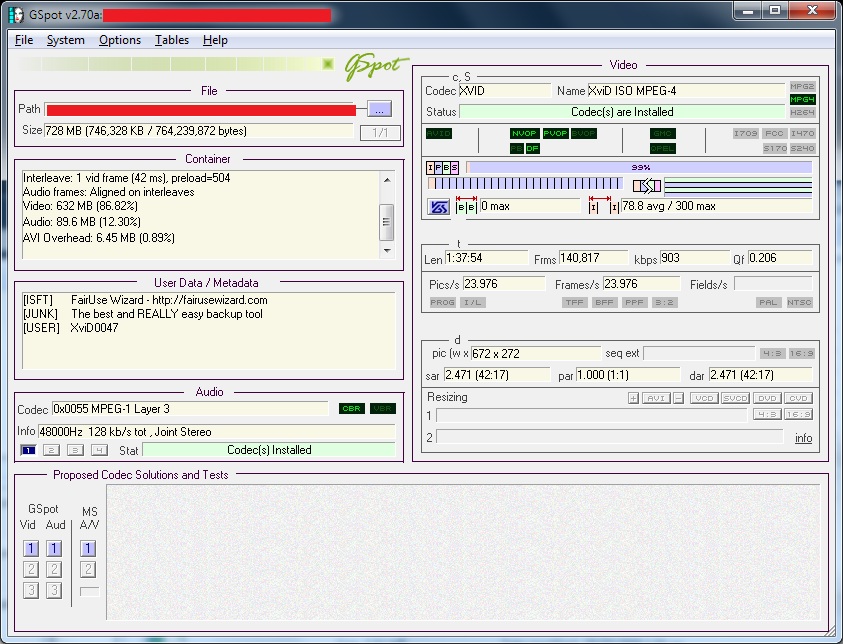This screenshot has height=644, width=843.
Task: Click the audio Codec field MPEG-1 Layer 3
Action: 190,409
